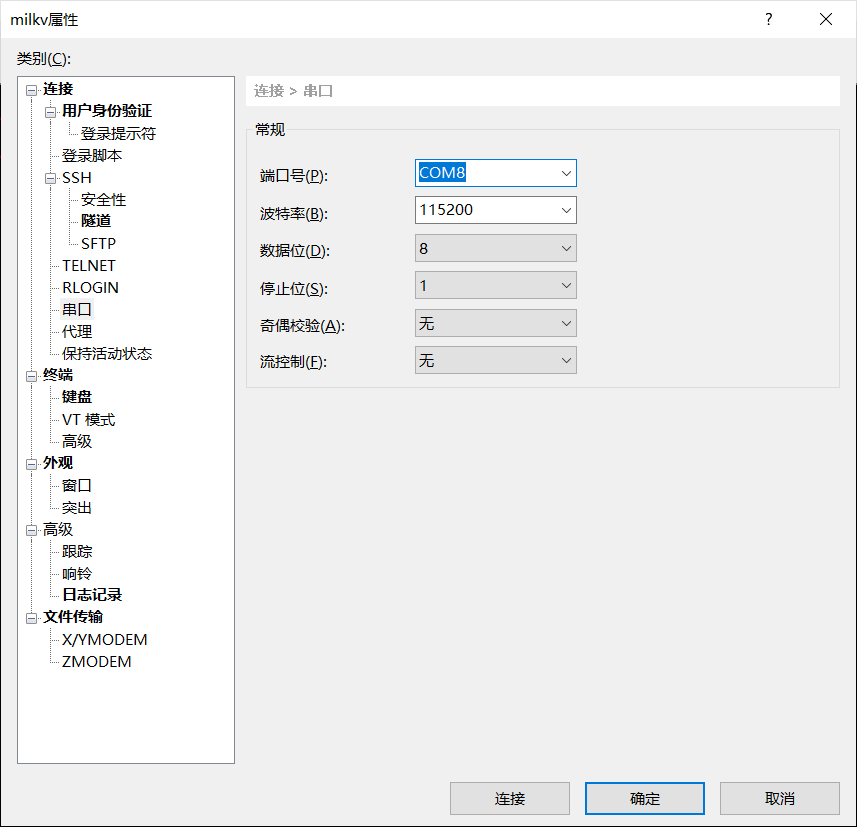Open the SSH category
The image size is (857, 827).
tap(77, 178)
